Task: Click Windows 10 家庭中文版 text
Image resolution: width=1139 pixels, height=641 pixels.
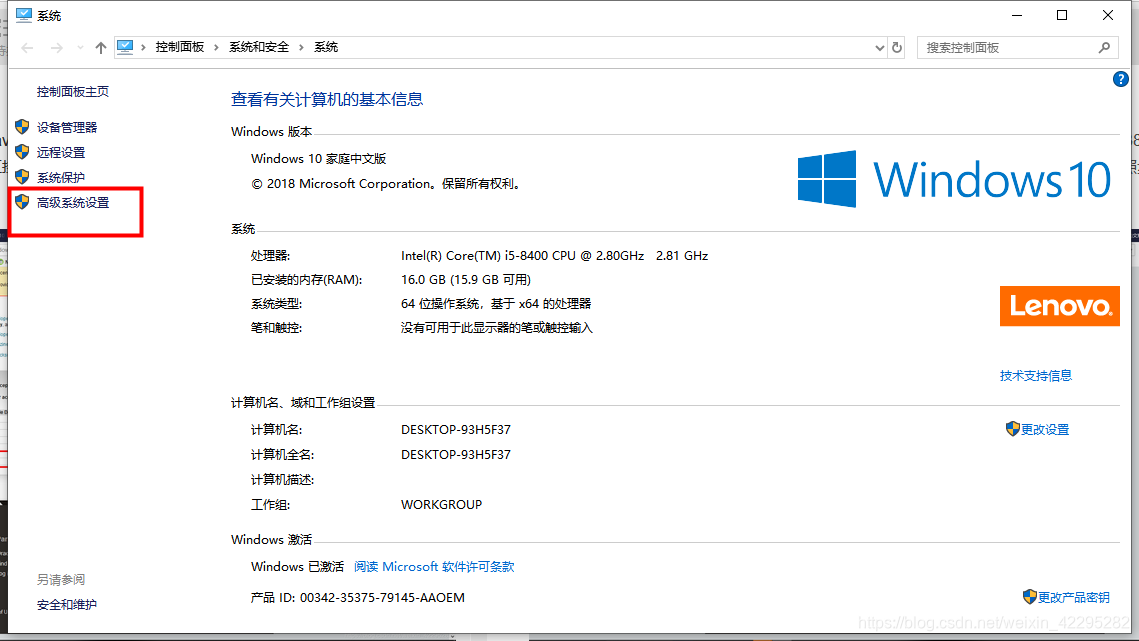Action: [x=318, y=158]
